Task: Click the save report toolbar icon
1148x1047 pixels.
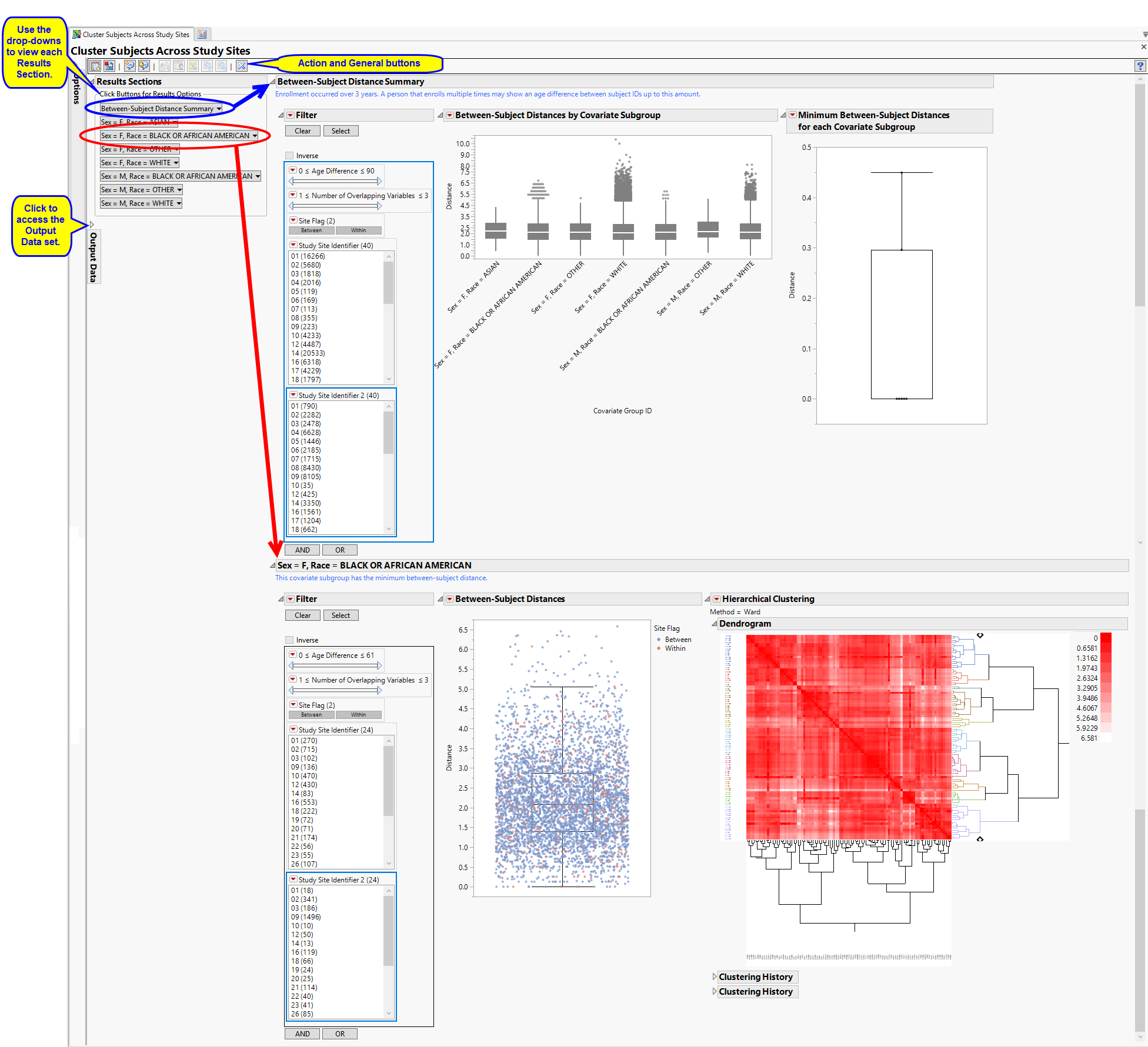Action: click(109, 66)
